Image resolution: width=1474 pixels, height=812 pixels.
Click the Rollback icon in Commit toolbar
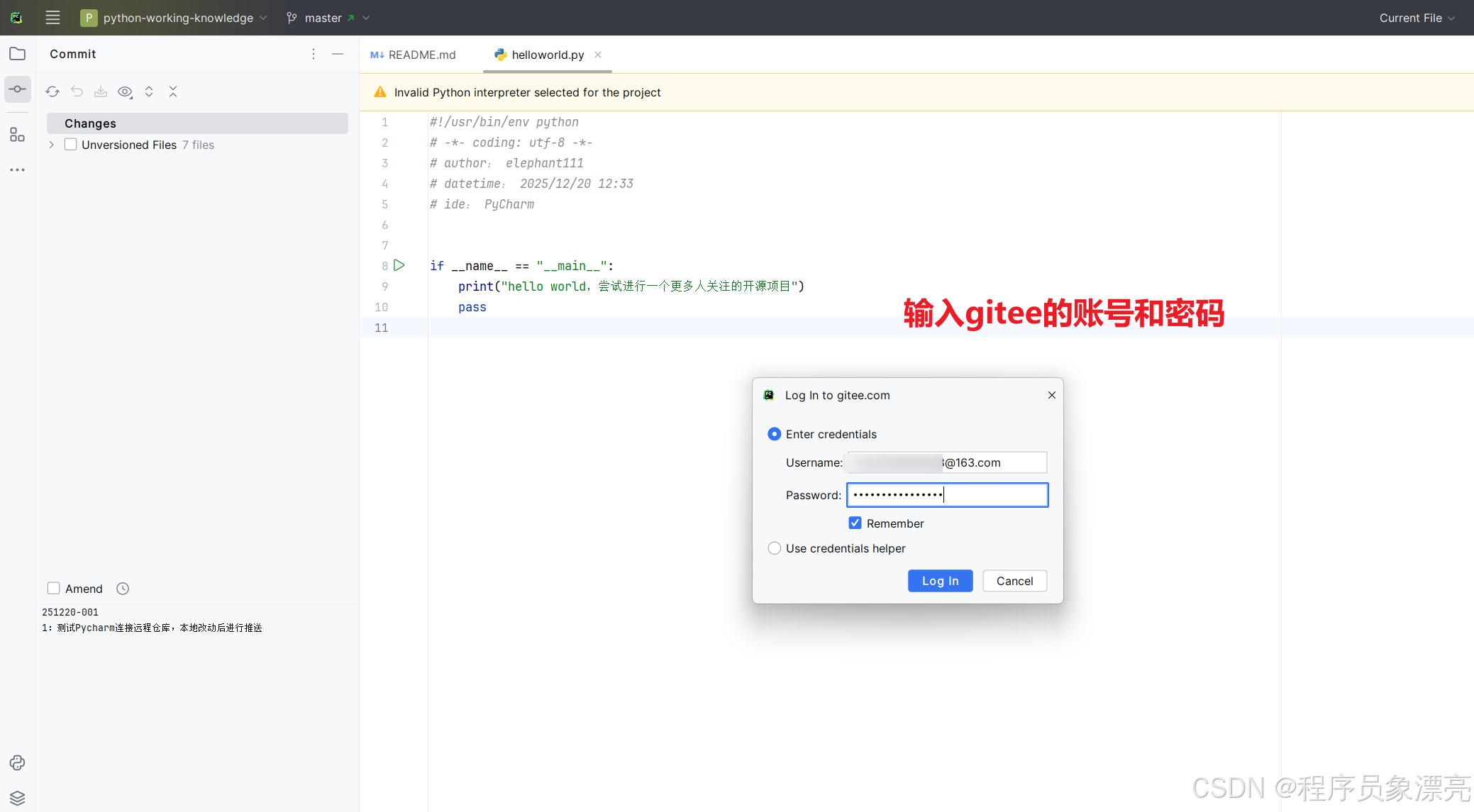[x=77, y=91]
